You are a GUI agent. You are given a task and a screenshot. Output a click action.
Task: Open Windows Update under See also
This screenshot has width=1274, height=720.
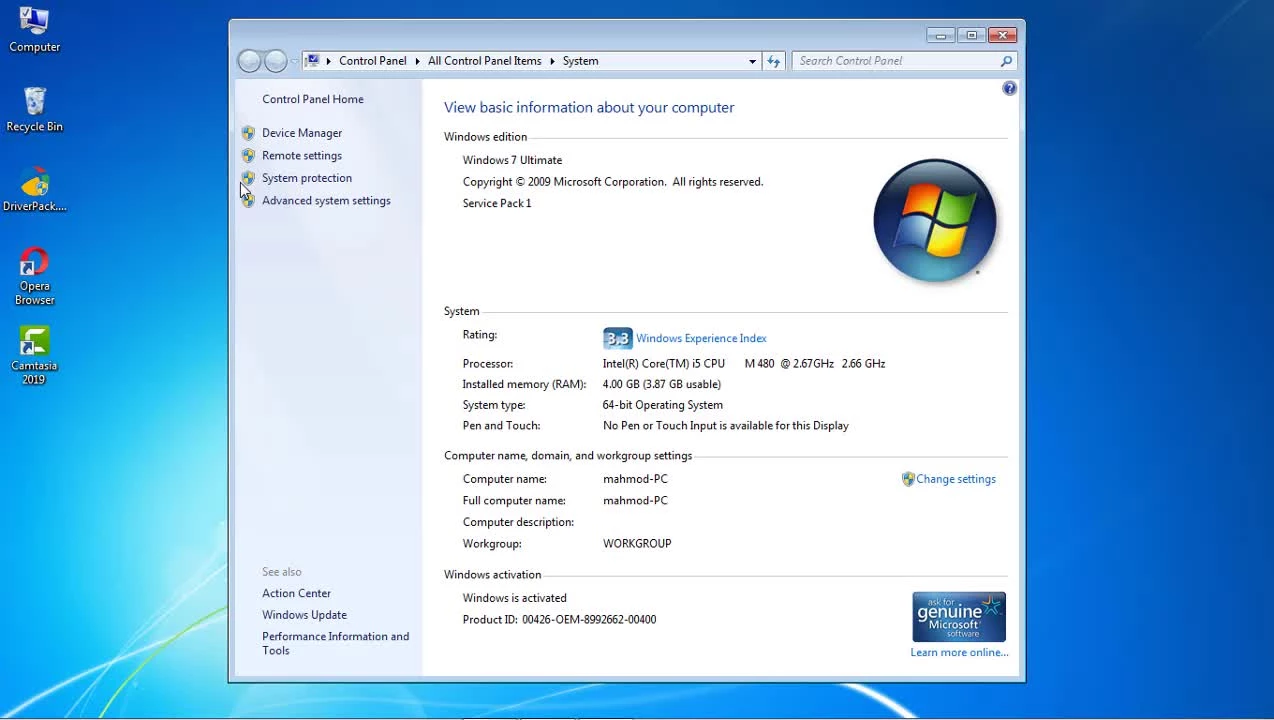pyautogui.click(x=304, y=615)
